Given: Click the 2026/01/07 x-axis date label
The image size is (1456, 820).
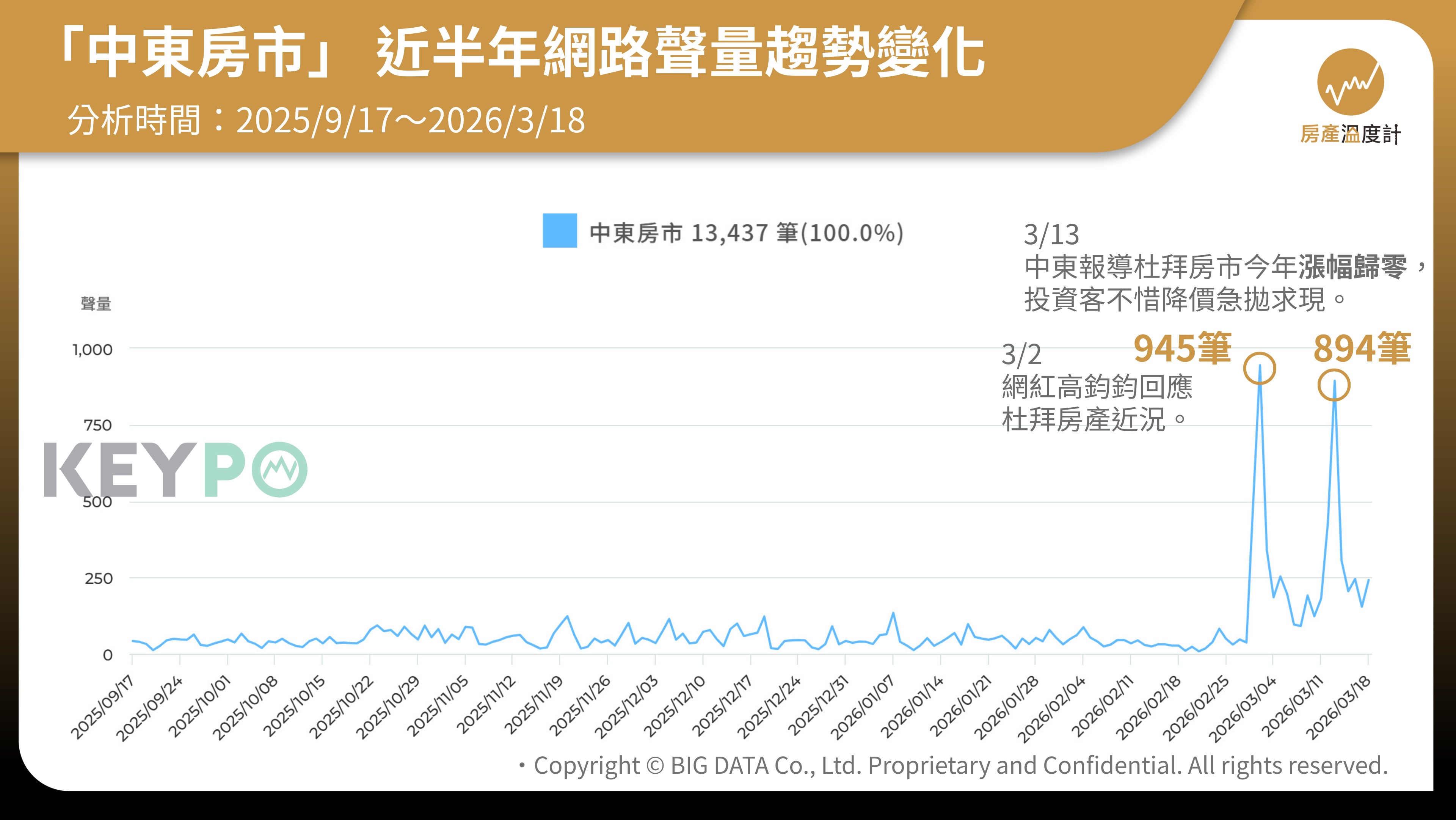Looking at the screenshot, I should 863,708.
